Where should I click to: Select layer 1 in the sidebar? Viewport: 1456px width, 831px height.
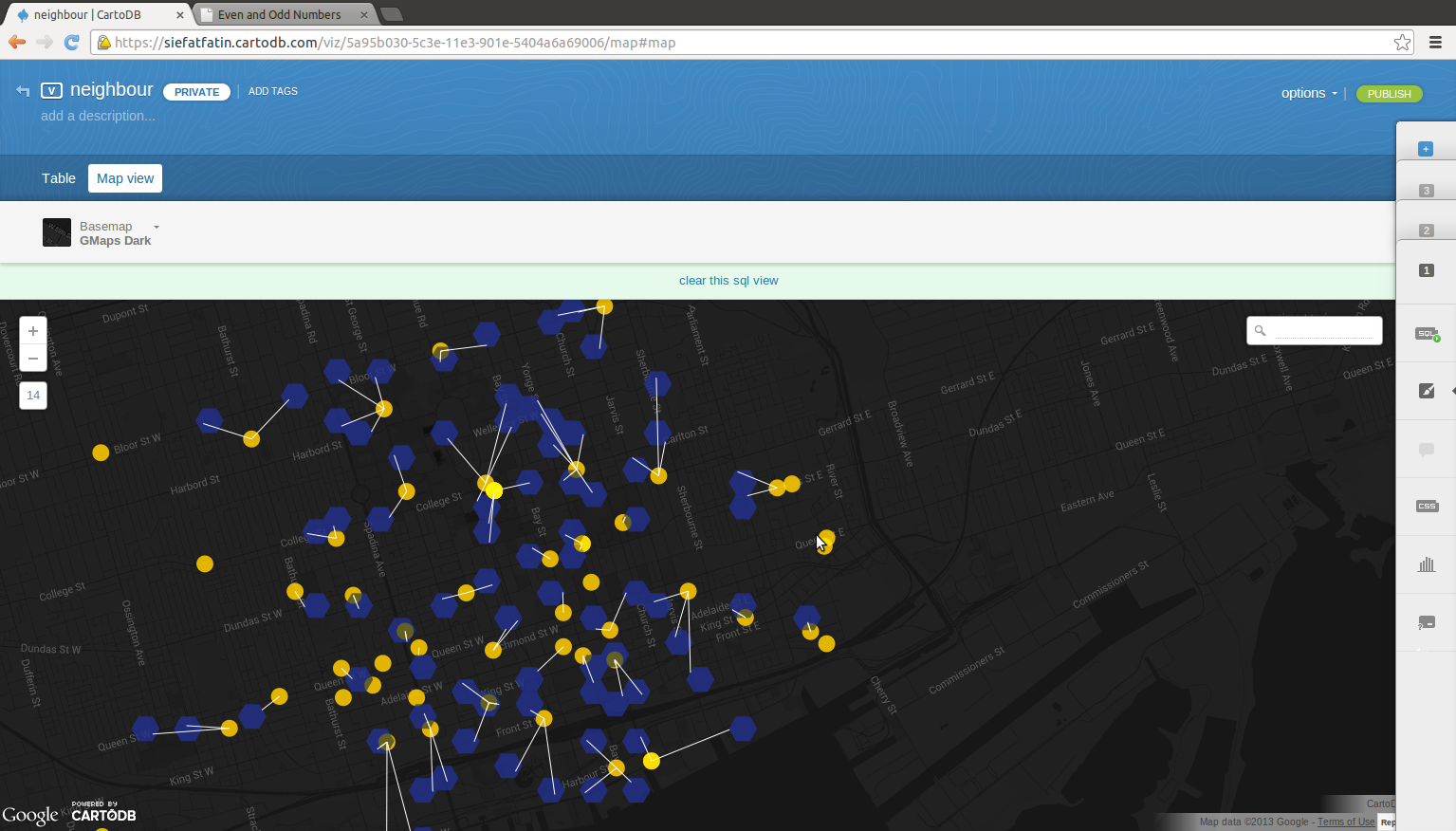tap(1426, 270)
